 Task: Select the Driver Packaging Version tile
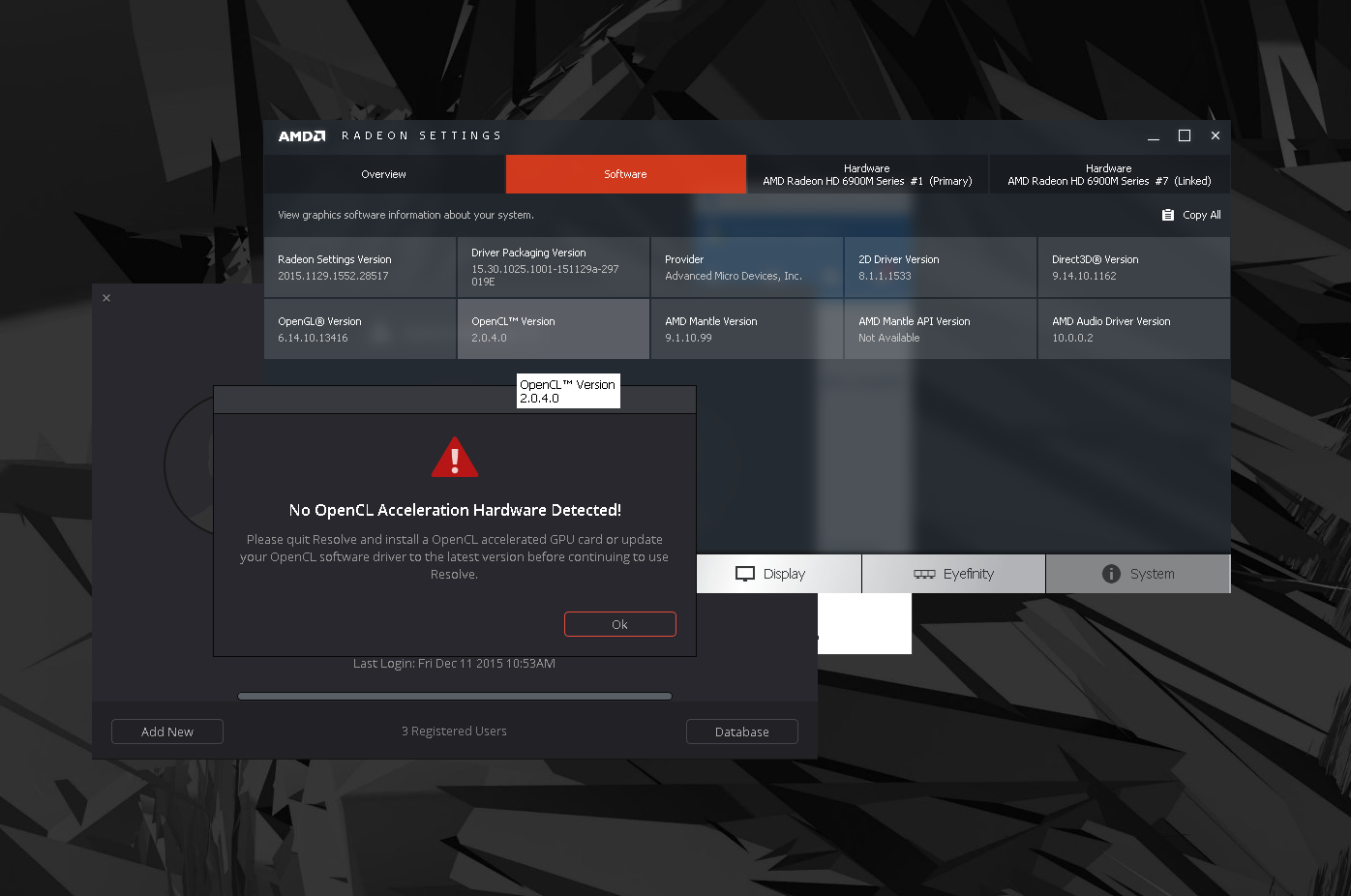pos(554,267)
